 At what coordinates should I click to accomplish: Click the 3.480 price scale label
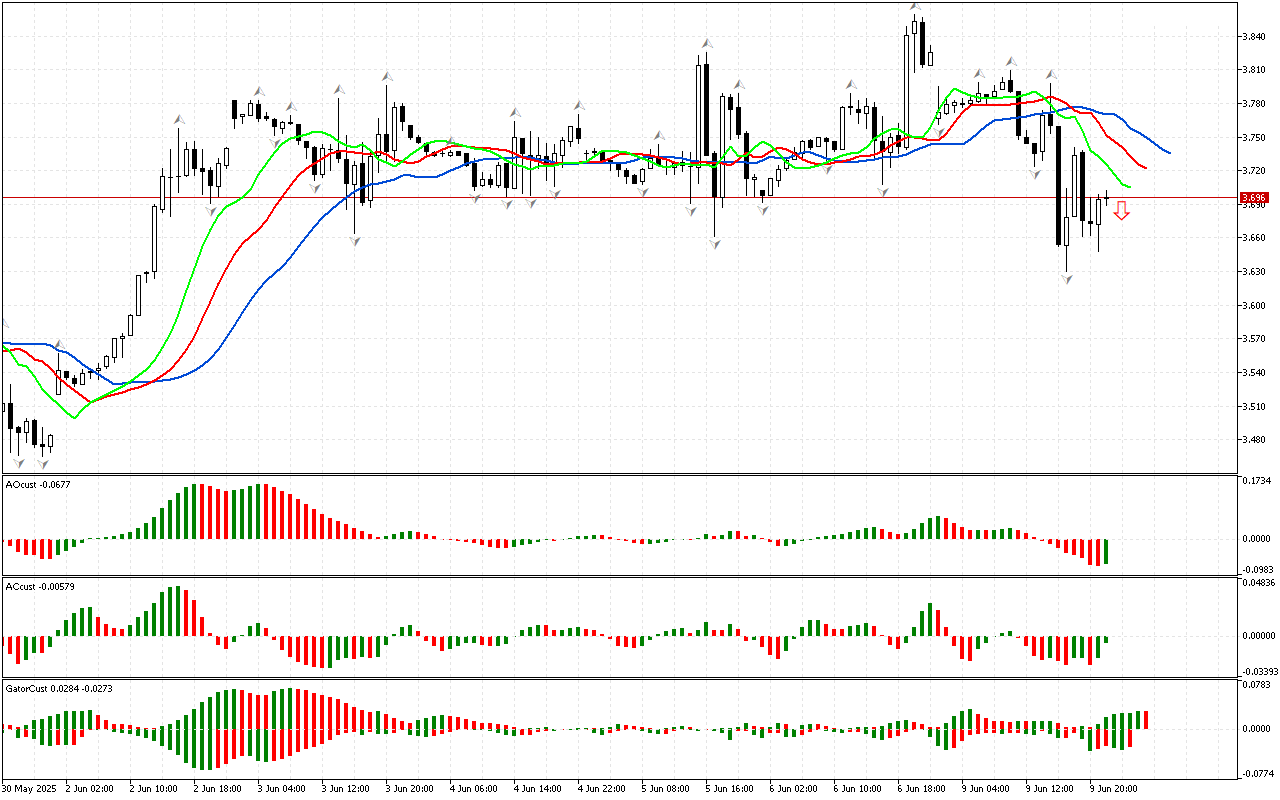pyautogui.click(x=1253, y=440)
